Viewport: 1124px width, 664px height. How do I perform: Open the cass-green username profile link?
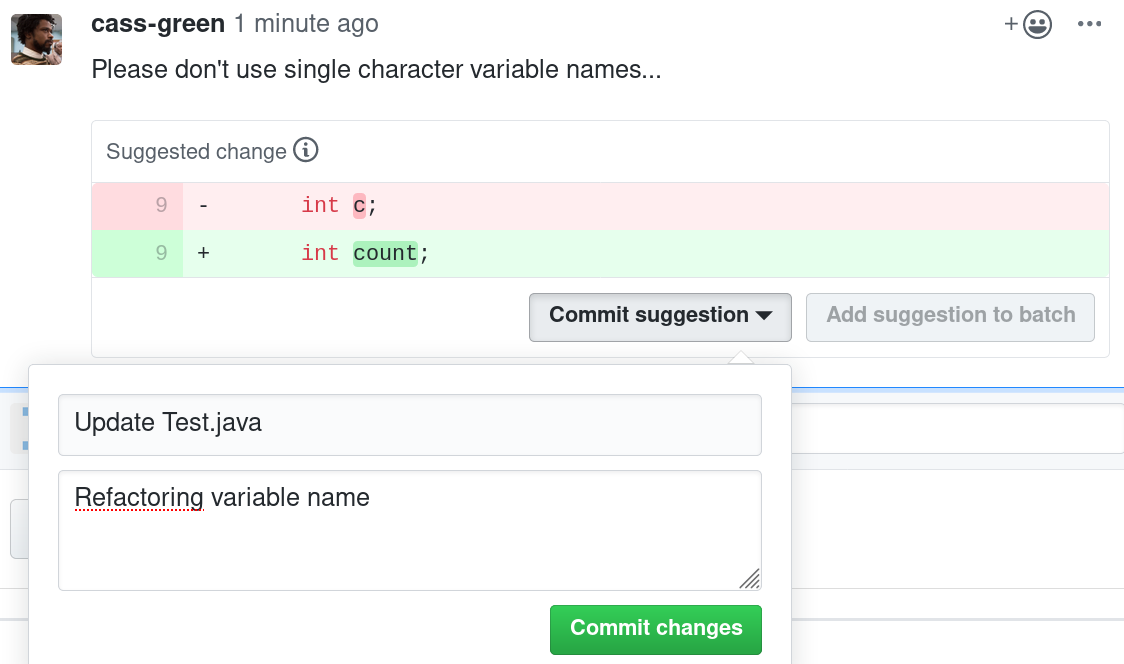[x=158, y=23]
